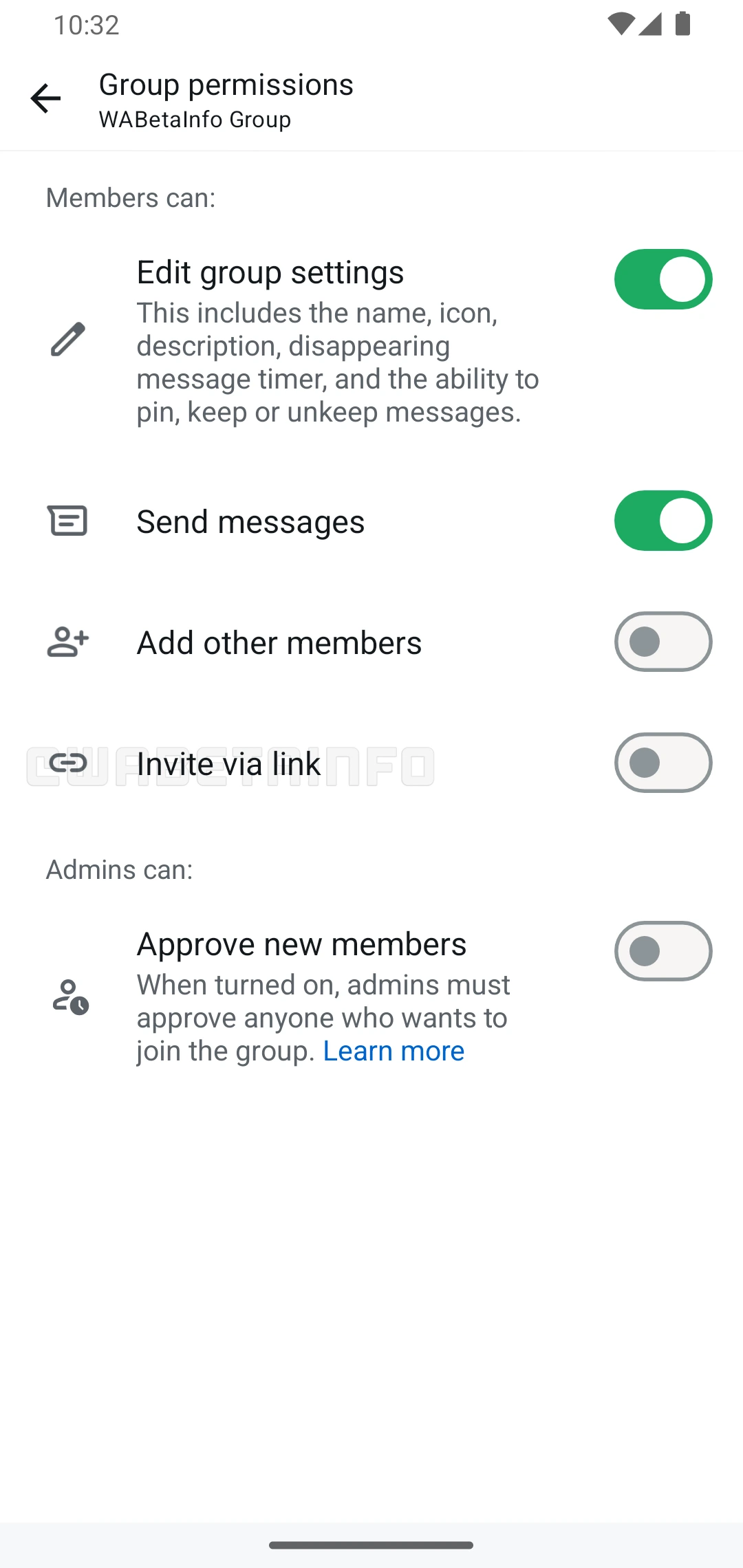Turn off the Send messages switch
This screenshot has height=1568, width=743.
(x=663, y=521)
